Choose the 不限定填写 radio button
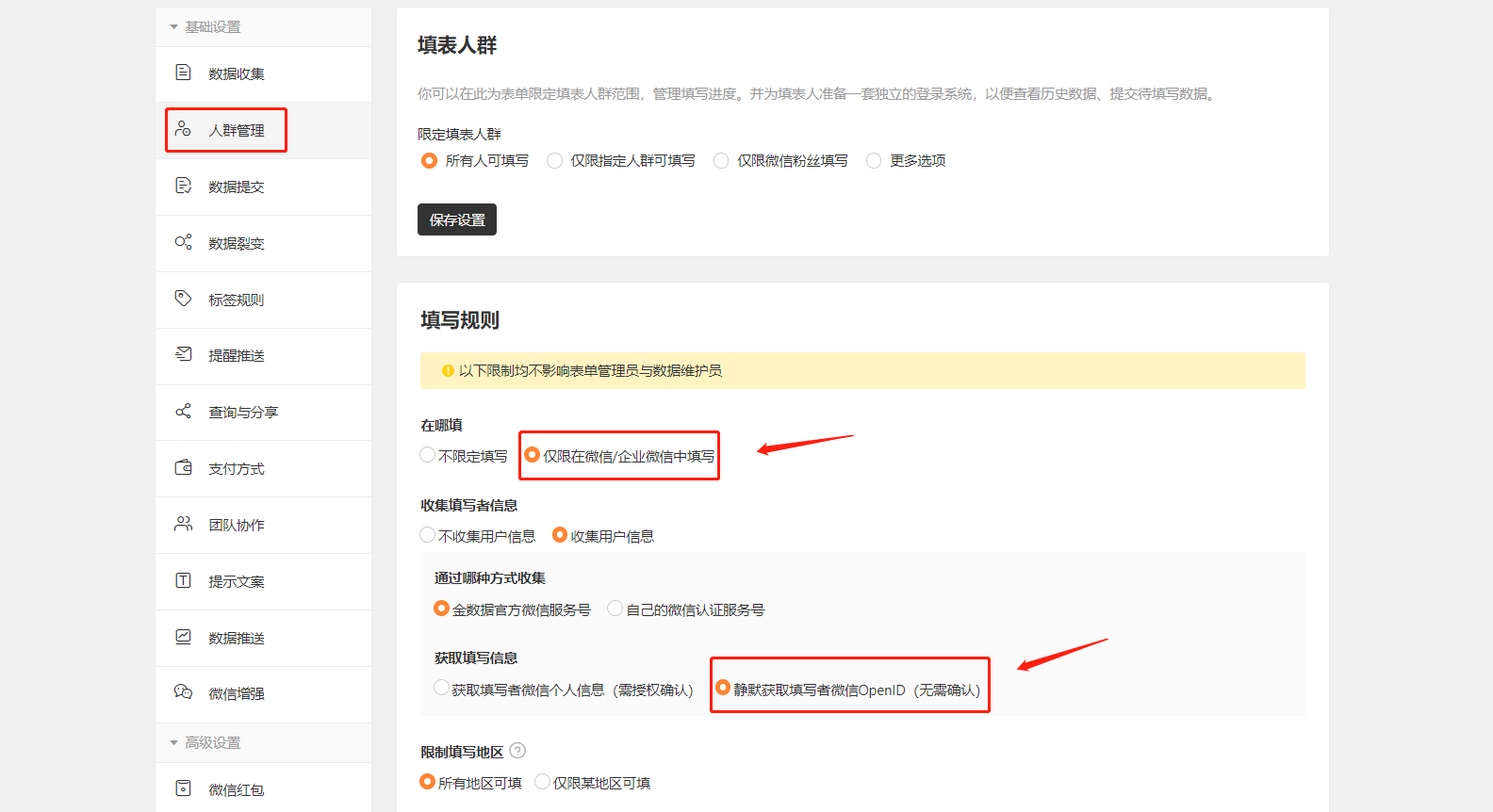Viewport: 1493px width, 812px height. pos(428,456)
